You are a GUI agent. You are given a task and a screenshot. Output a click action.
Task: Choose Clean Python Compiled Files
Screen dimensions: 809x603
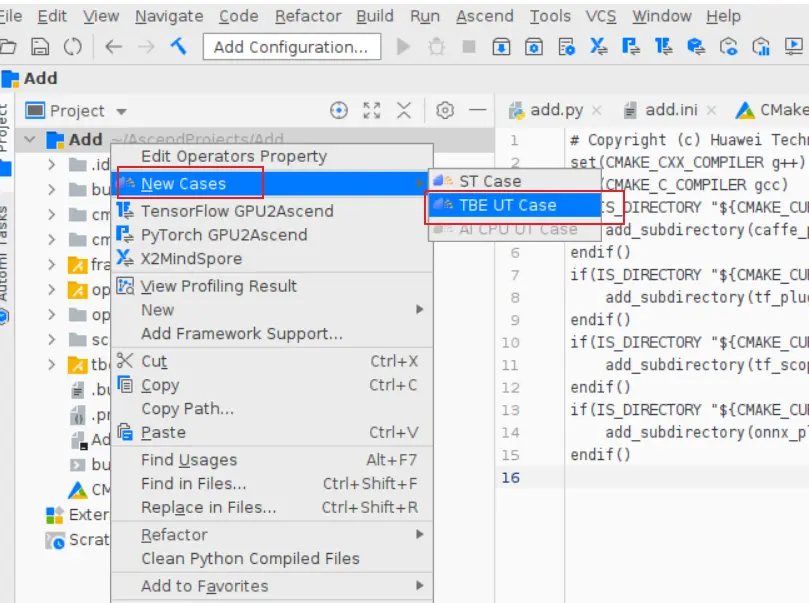click(272, 559)
